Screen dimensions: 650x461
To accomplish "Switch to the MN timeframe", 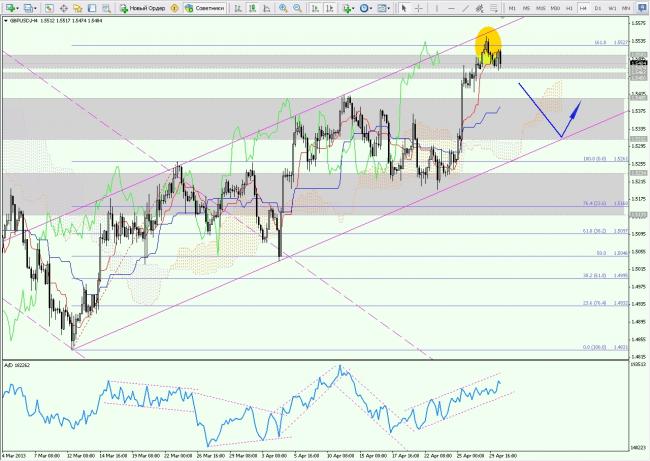I will (626, 8).
